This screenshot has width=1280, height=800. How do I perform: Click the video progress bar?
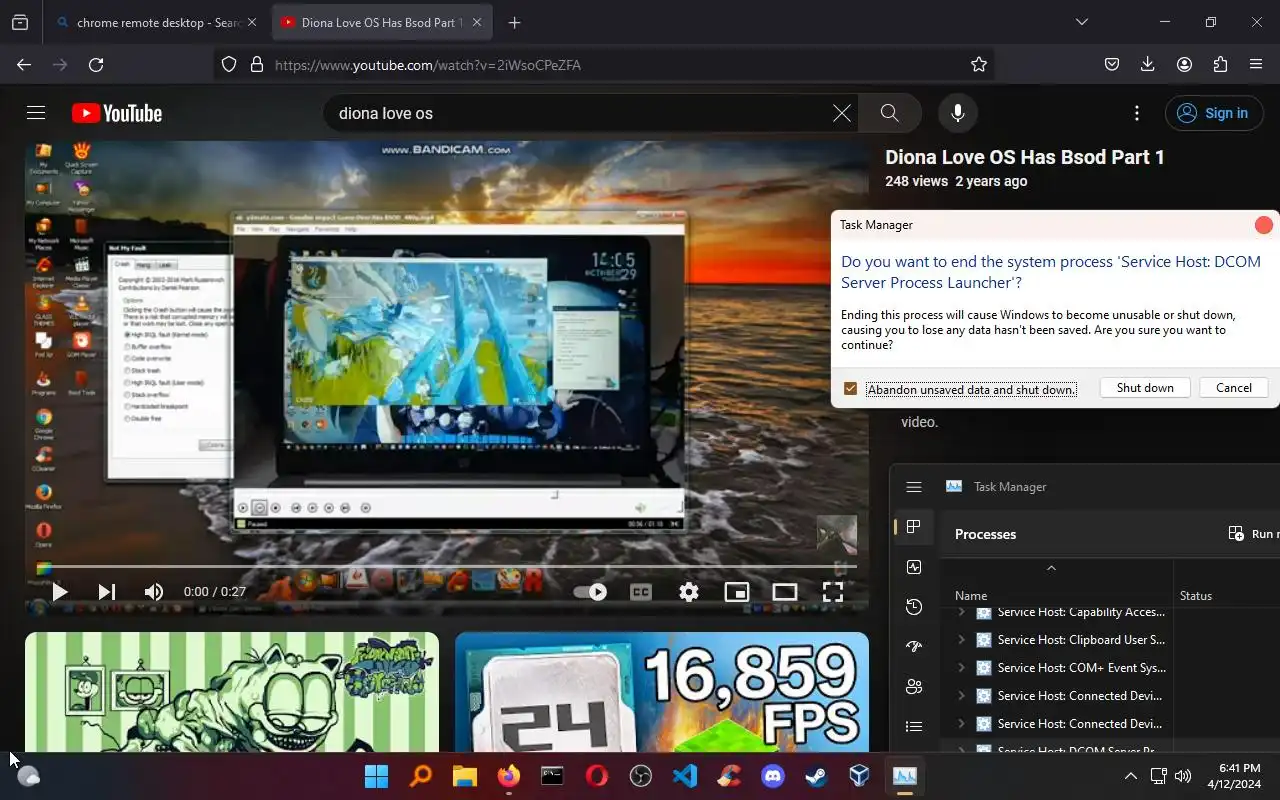point(446,567)
